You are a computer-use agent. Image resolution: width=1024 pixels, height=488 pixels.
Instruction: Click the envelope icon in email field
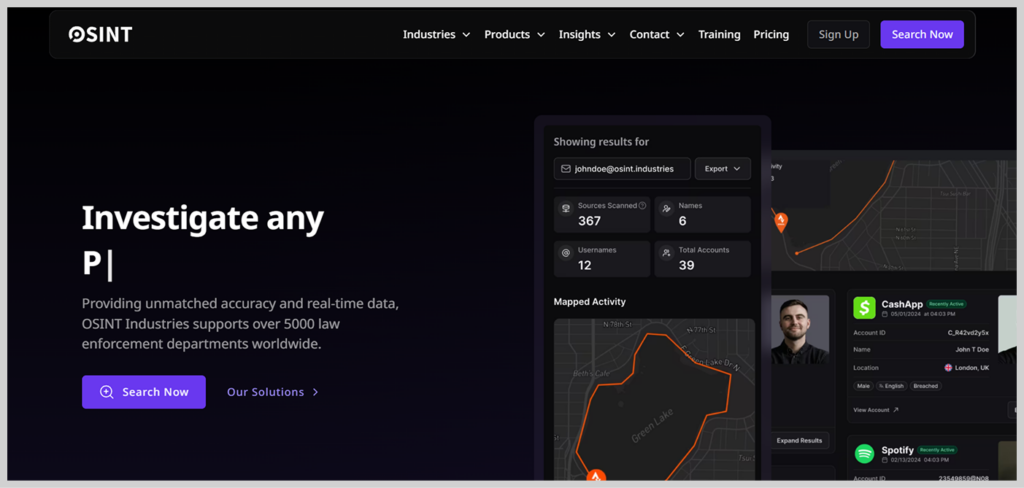pos(566,169)
